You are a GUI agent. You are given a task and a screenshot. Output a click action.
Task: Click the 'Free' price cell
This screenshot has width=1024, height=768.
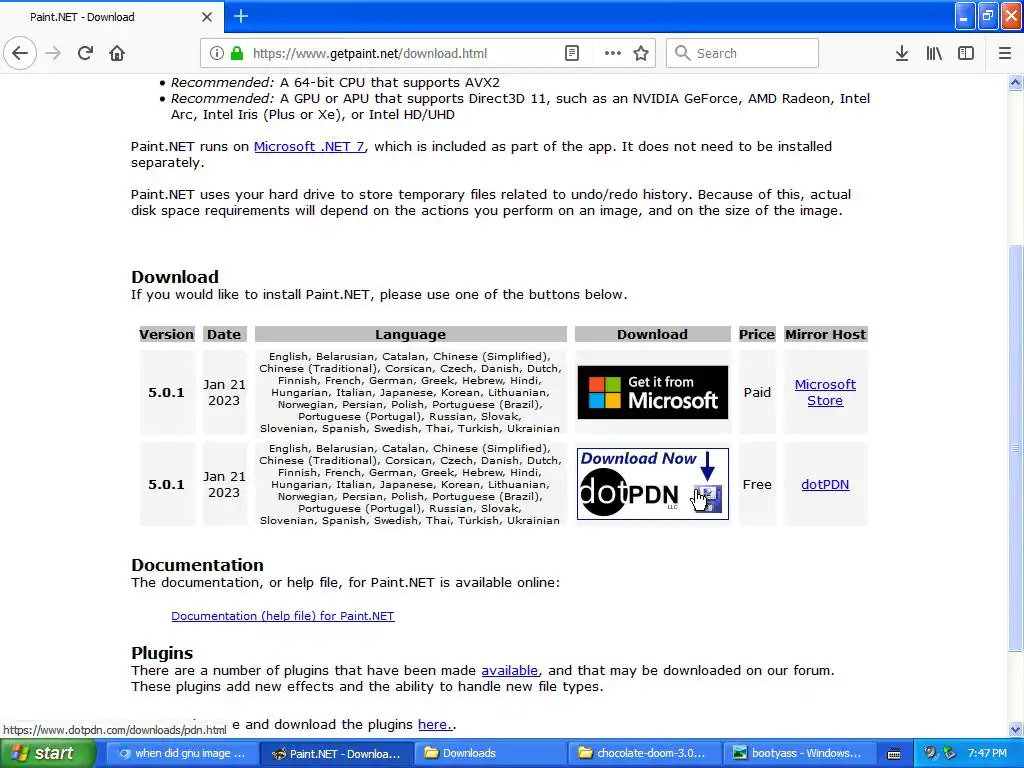[757, 485]
